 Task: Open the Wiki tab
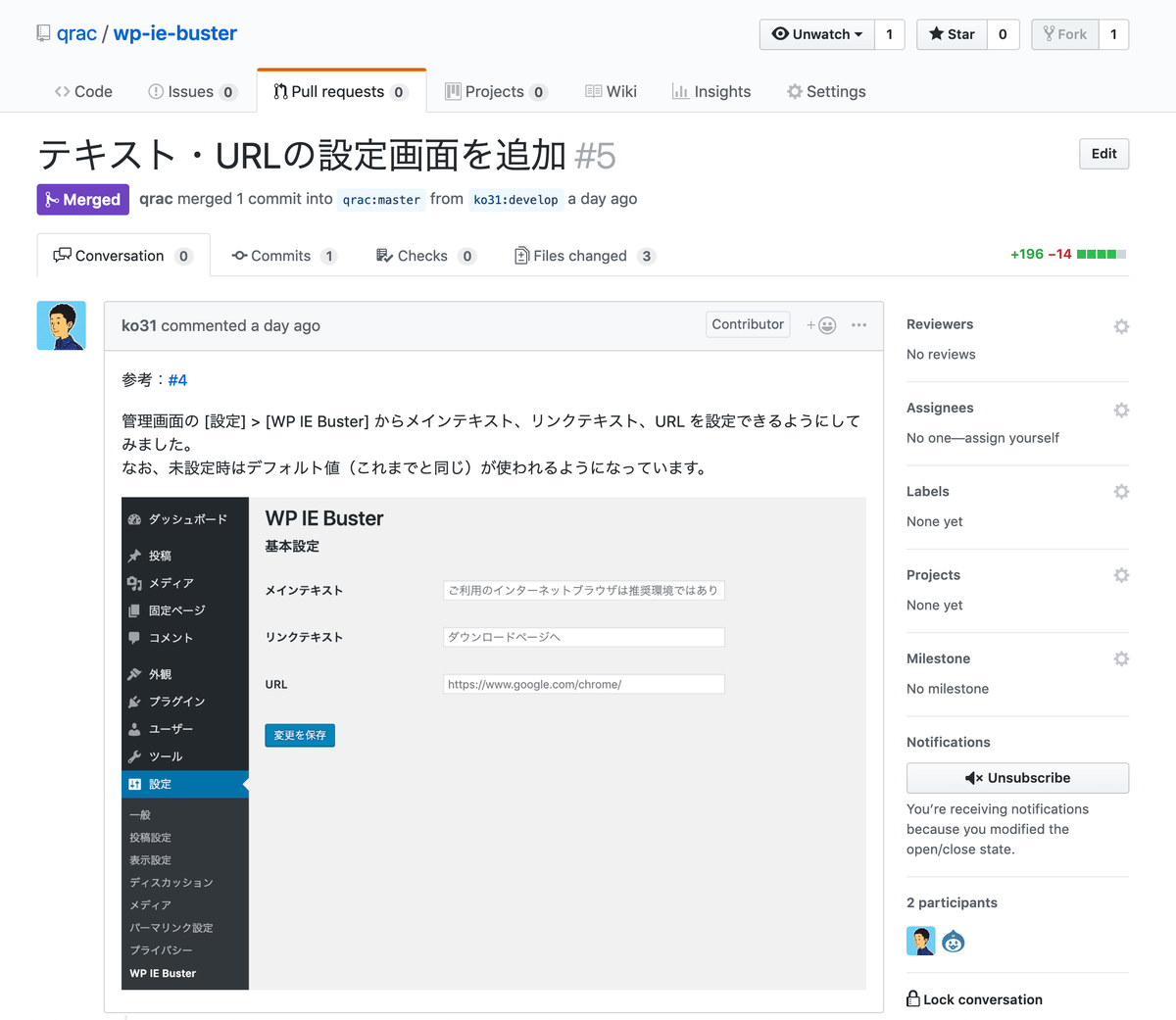[x=611, y=91]
